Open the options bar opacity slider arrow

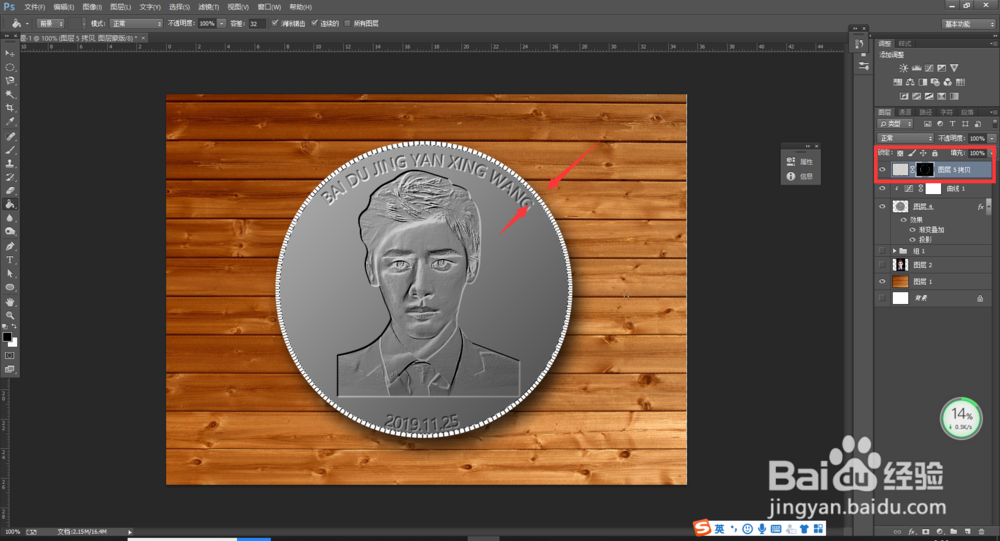(x=221, y=24)
